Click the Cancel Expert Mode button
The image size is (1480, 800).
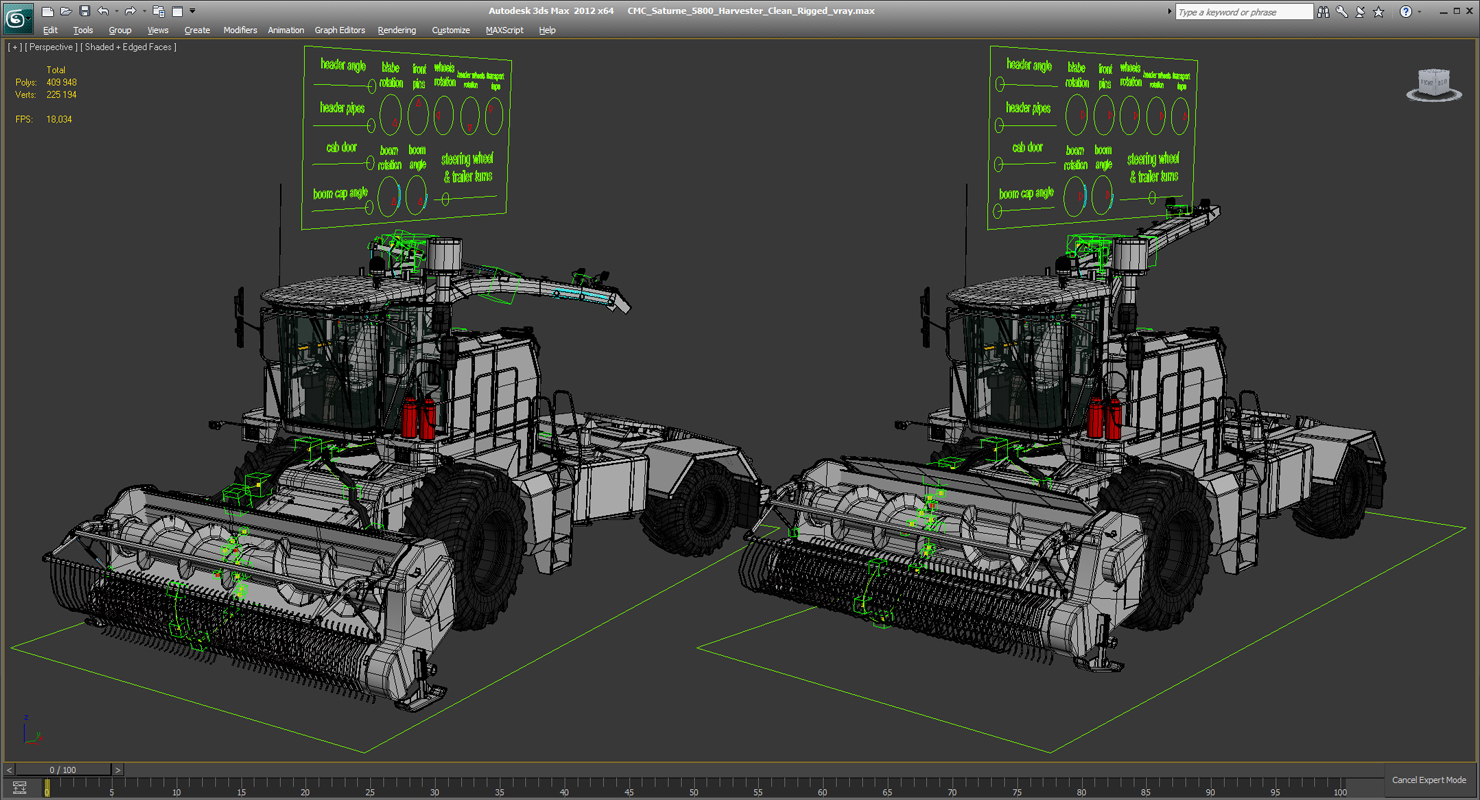point(1429,780)
